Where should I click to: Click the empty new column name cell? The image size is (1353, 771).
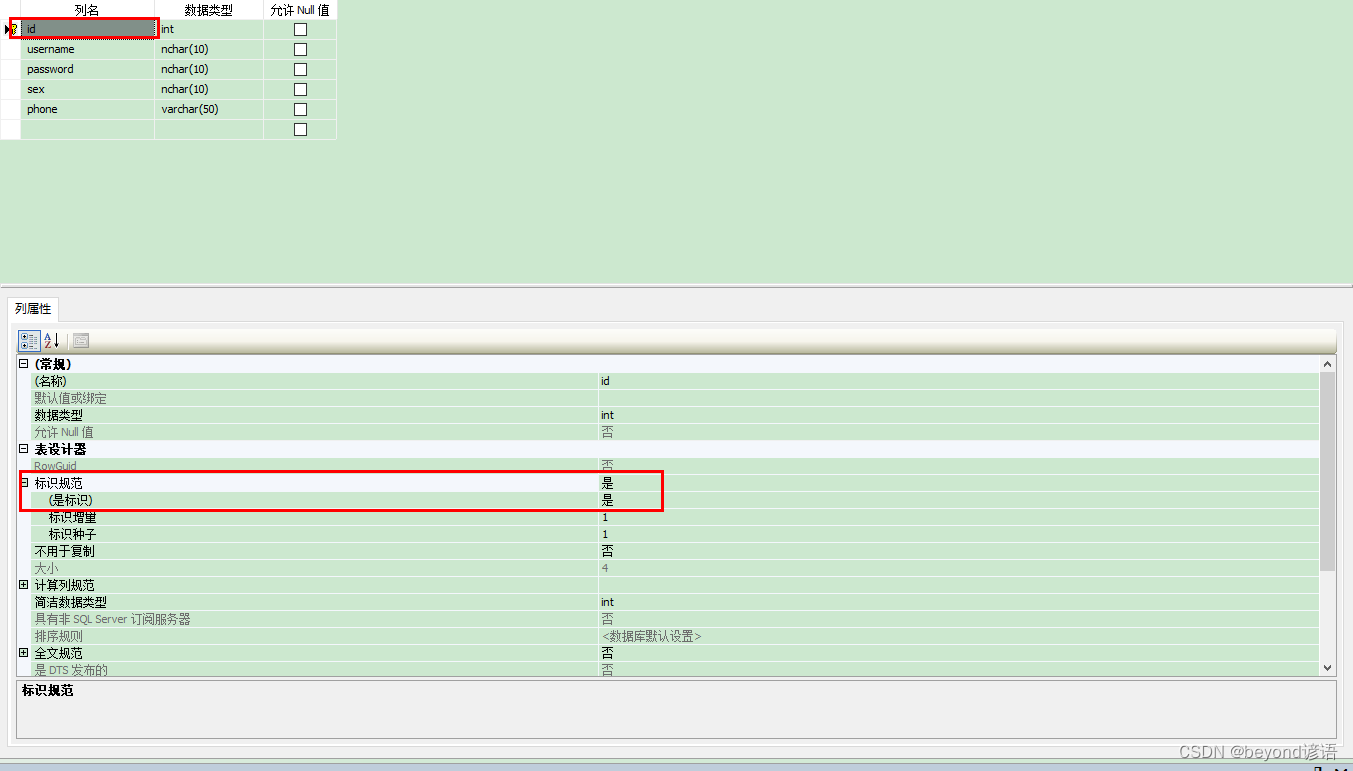click(x=87, y=129)
